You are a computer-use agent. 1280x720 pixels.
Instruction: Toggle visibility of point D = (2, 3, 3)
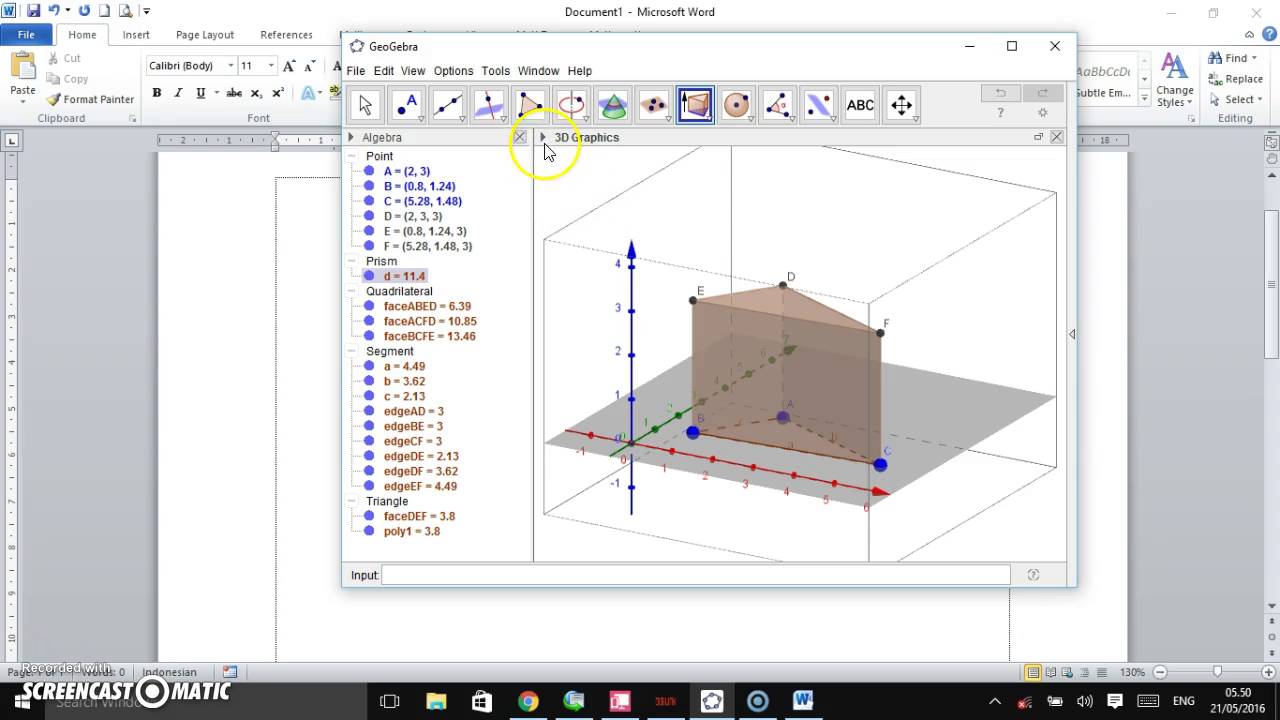(x=370, y=216)
